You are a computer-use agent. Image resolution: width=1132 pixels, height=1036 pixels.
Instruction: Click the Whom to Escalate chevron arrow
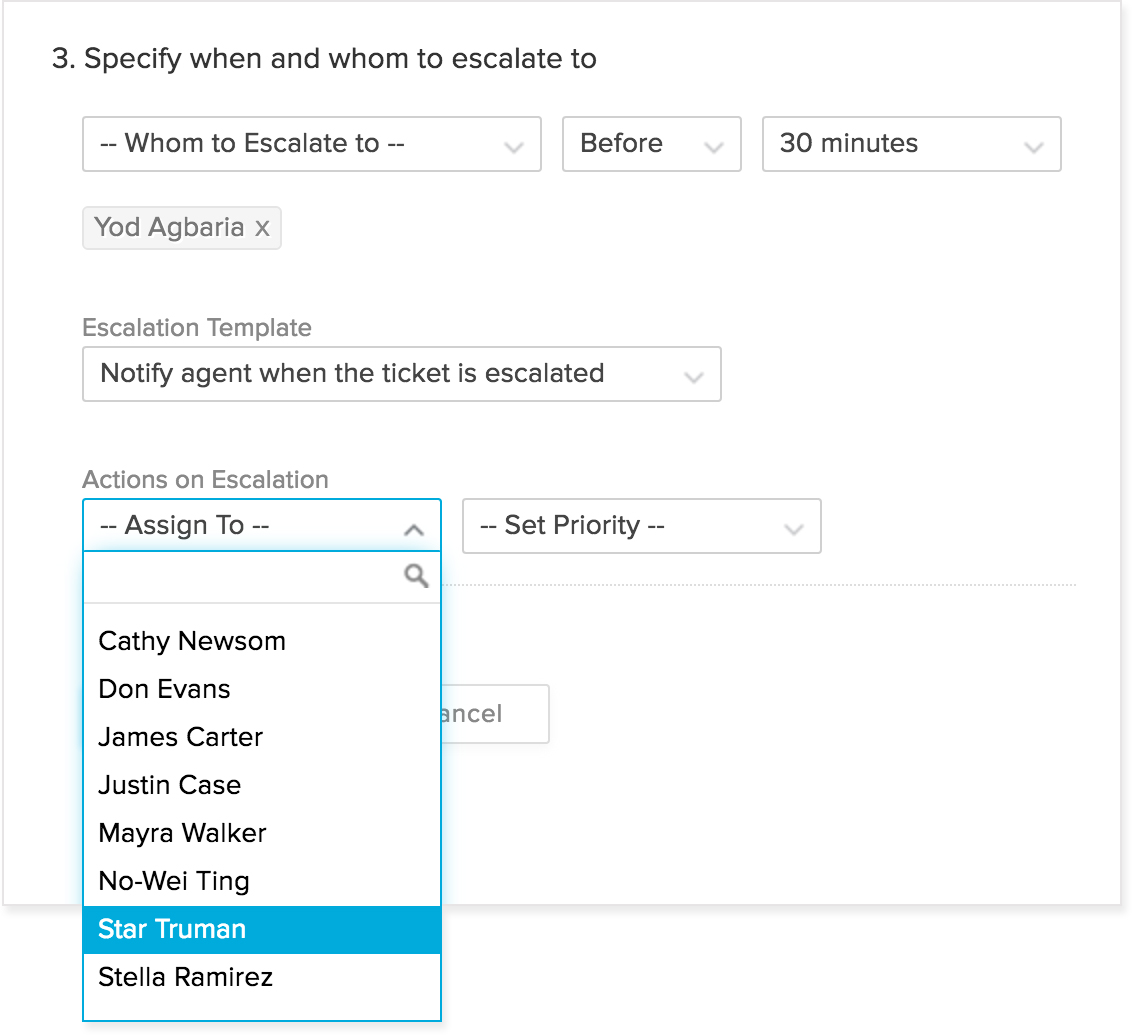pyautogui.click(x=514, y=147)
